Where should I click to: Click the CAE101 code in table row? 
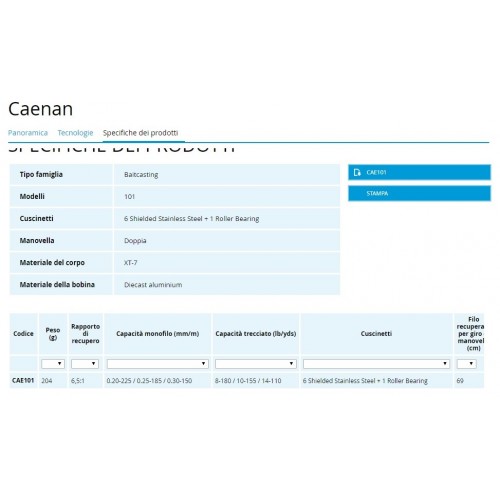(23, 380)
